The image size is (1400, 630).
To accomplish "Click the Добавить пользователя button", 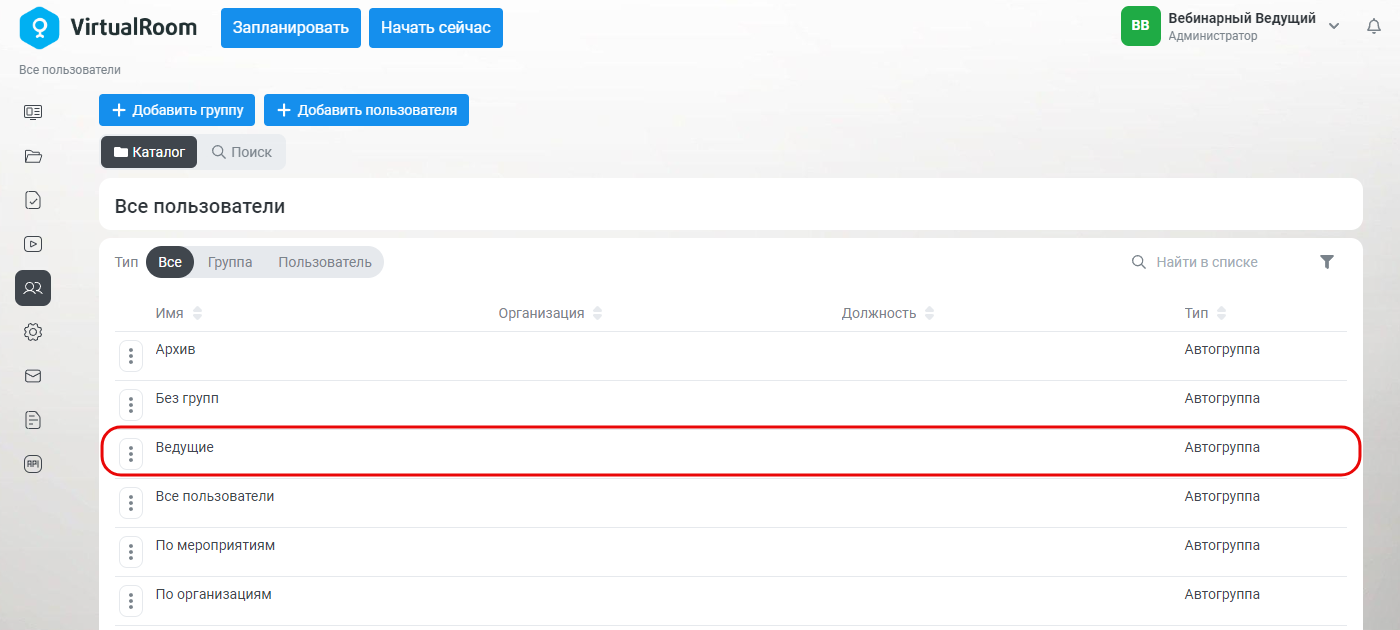I will click(x=366, y=110).
